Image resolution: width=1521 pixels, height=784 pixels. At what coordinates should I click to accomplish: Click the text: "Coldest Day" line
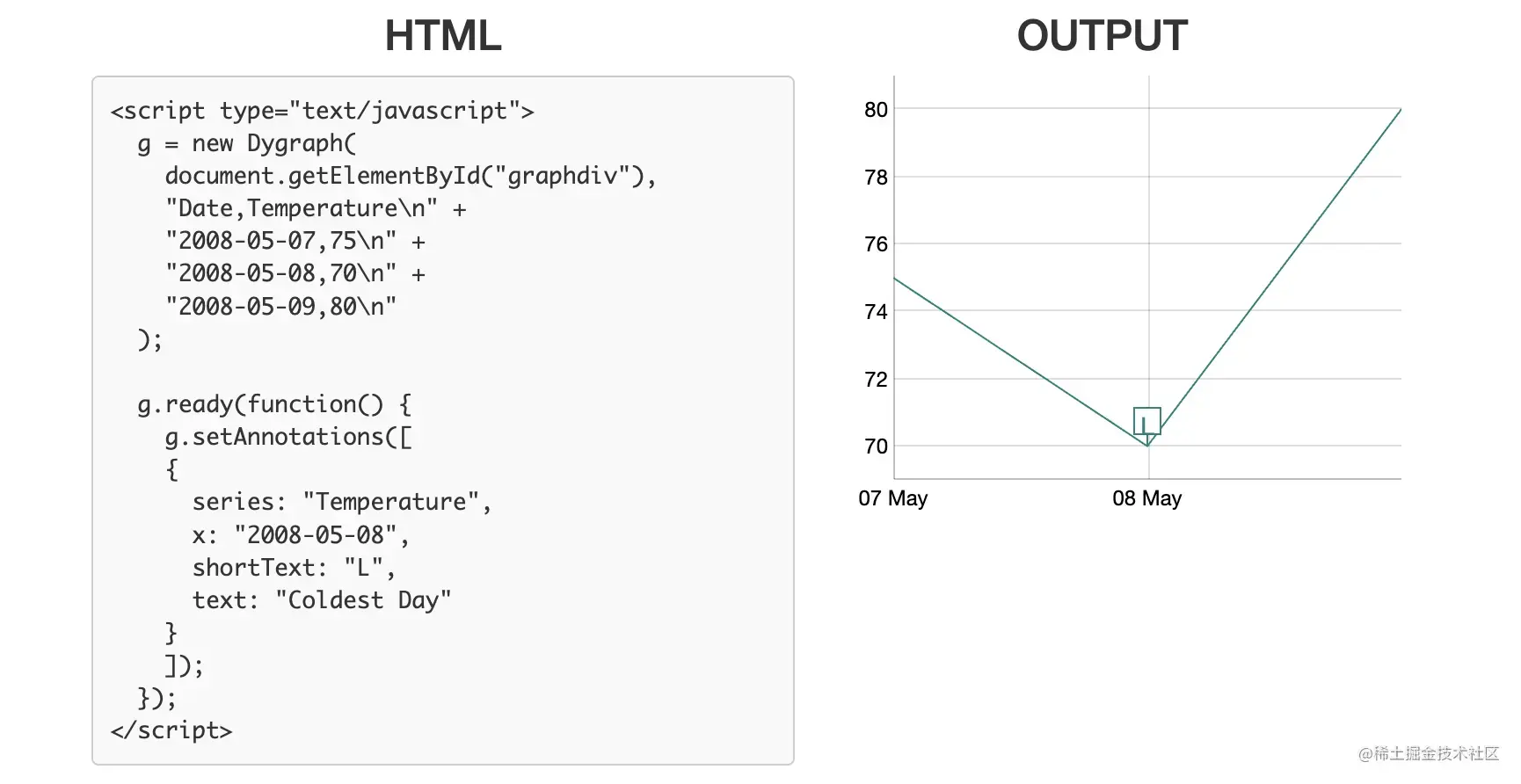321,600
